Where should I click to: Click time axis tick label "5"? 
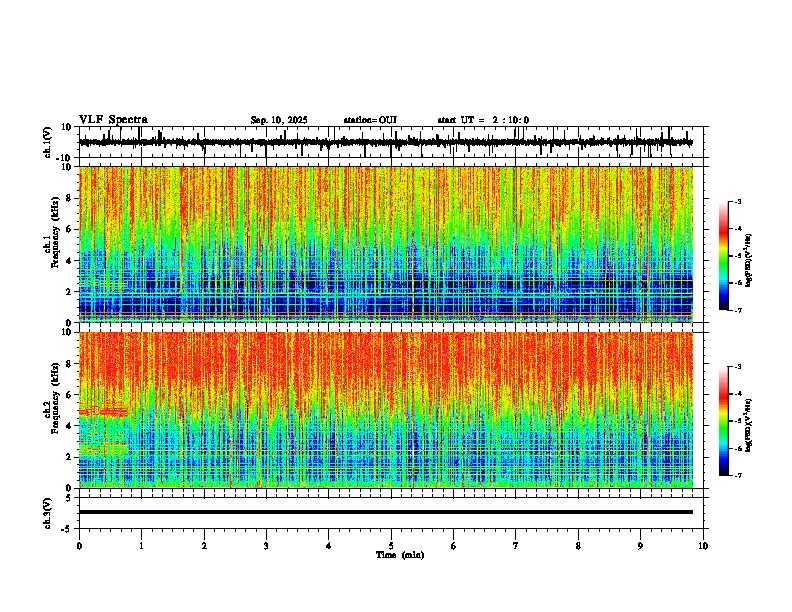tap(391, 546)
